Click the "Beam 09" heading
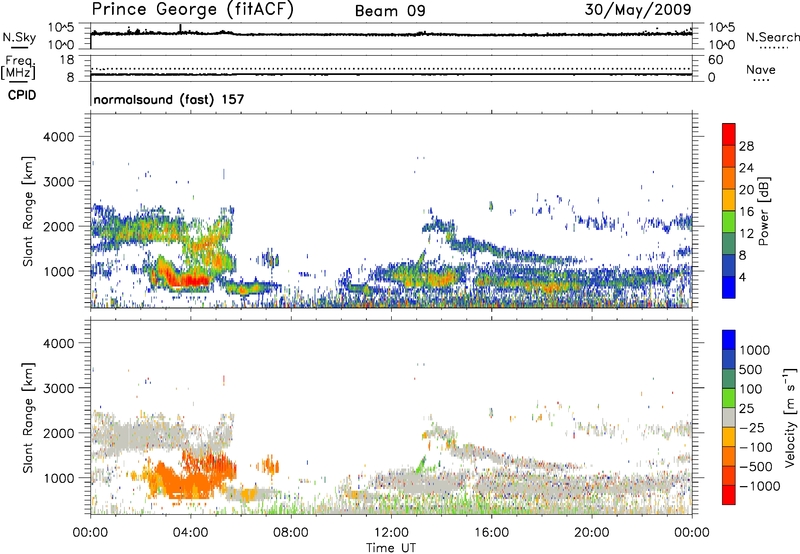Image resolution: width=800 pixels, height=554 pixels. [390, 11]
